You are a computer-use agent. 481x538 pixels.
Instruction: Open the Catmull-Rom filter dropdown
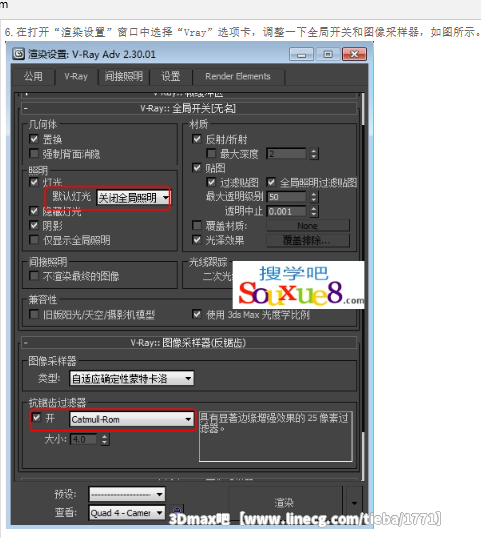pos(132,419)
